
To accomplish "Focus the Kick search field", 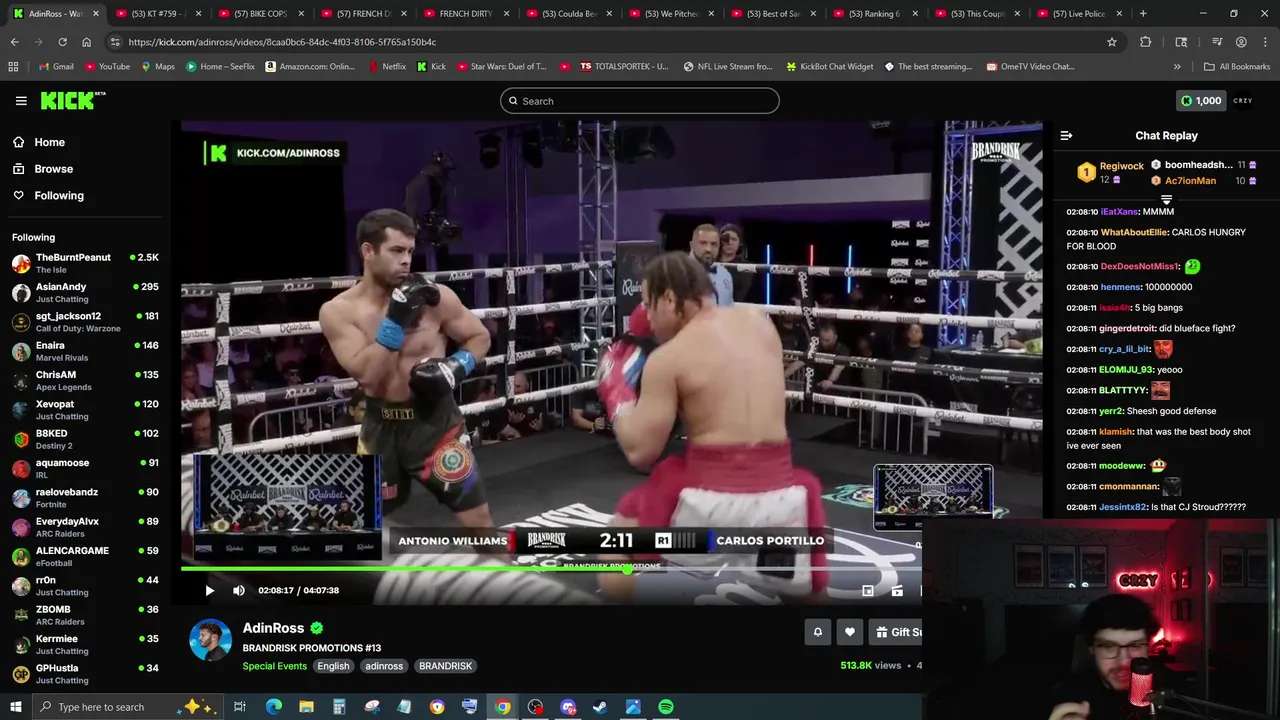I will (640, 101).
